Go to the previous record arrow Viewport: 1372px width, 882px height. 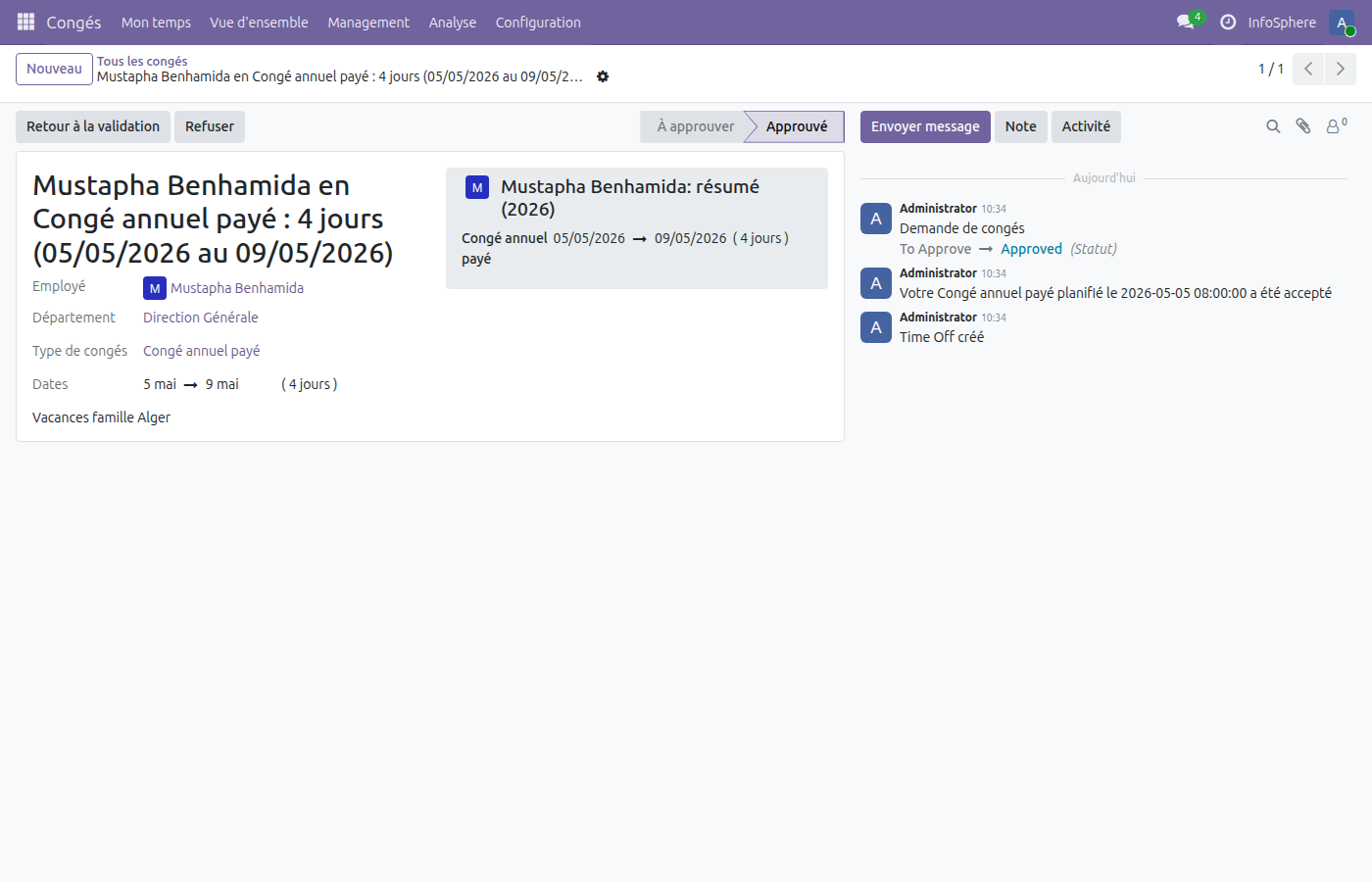tap(1308, 69)
